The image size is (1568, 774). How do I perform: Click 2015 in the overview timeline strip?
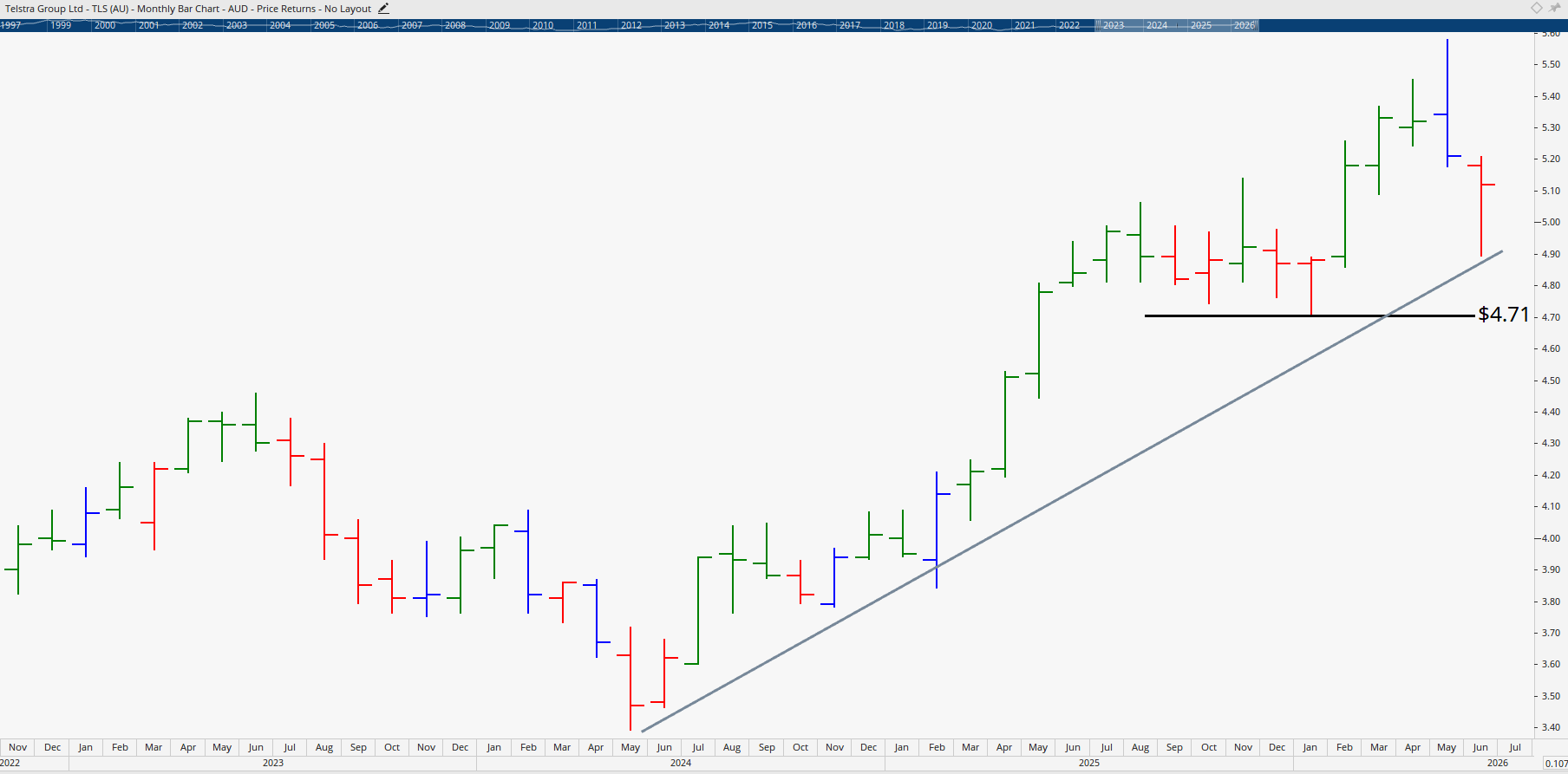pos(762,25)
